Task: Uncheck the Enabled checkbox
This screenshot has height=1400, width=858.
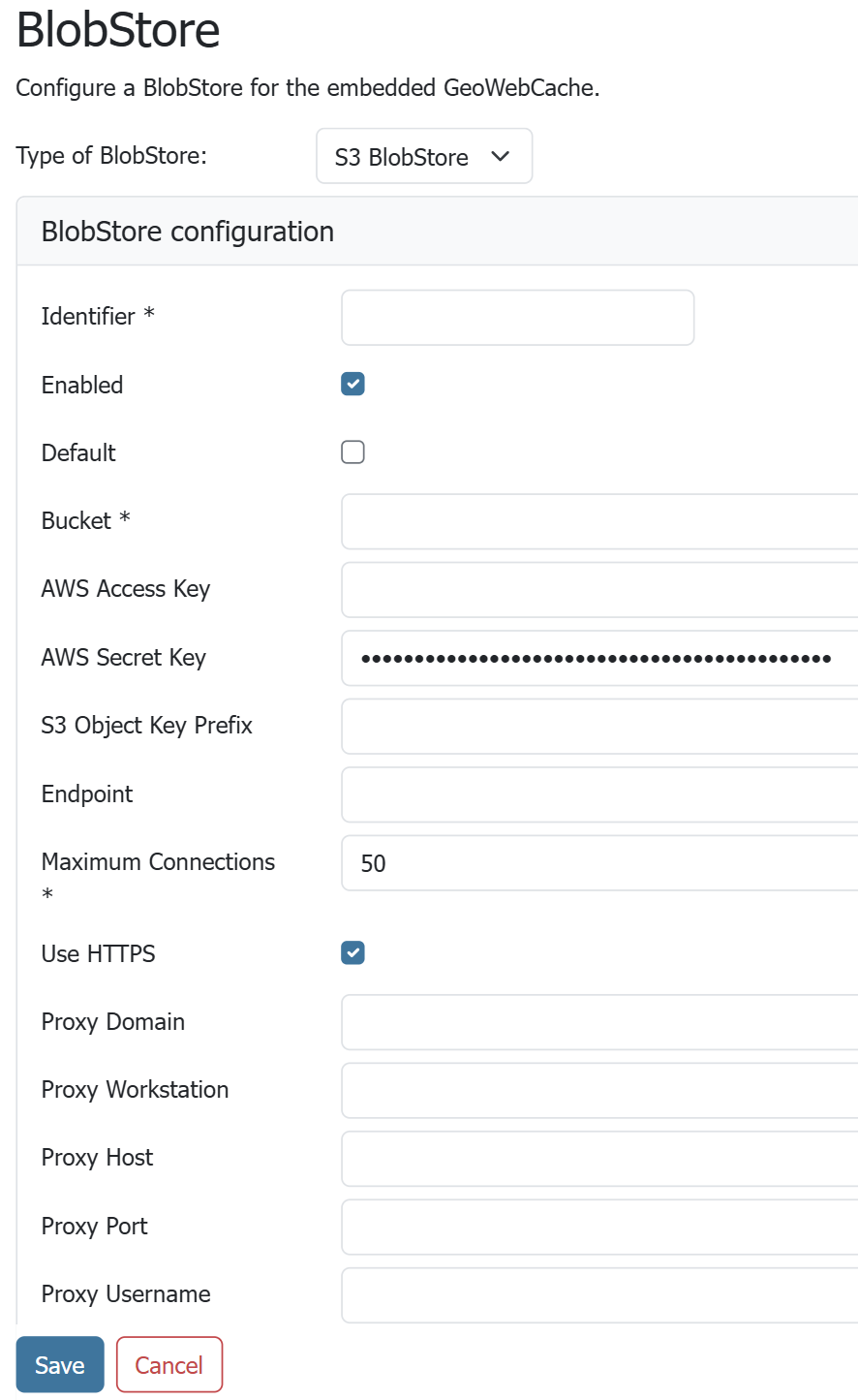Action: point(352,385)
